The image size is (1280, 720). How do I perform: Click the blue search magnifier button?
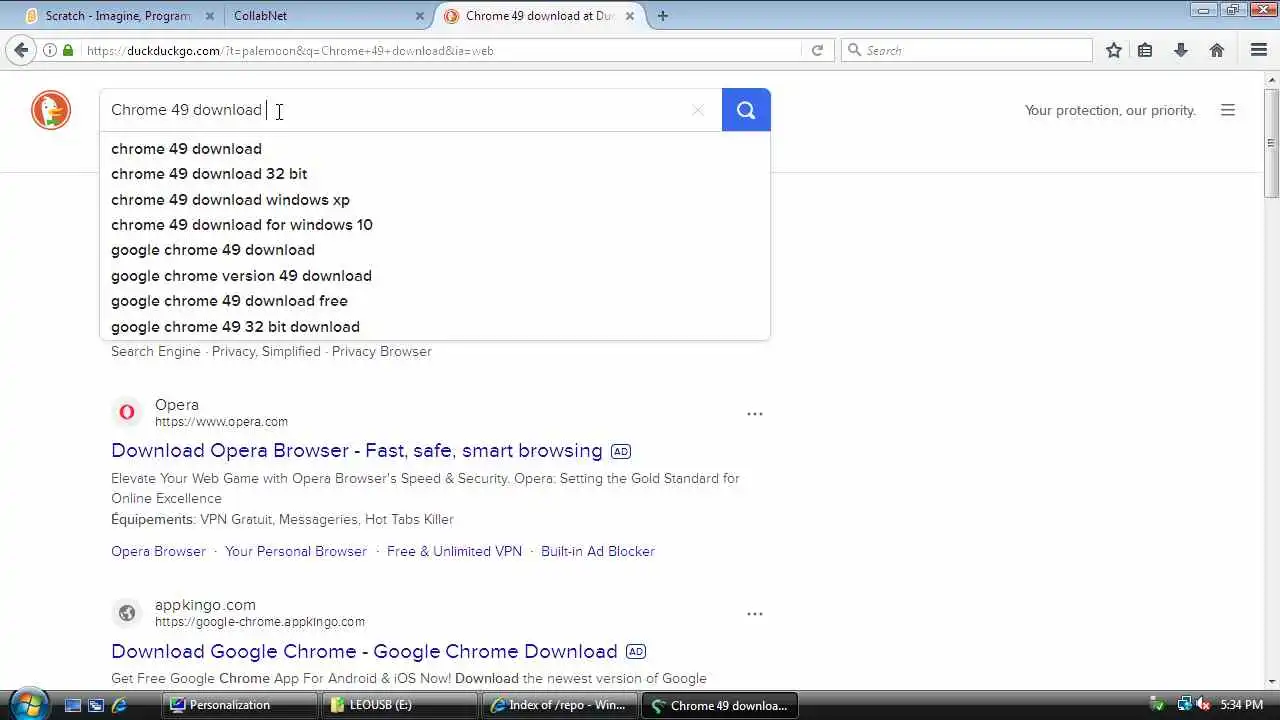(x=746, y=110)
